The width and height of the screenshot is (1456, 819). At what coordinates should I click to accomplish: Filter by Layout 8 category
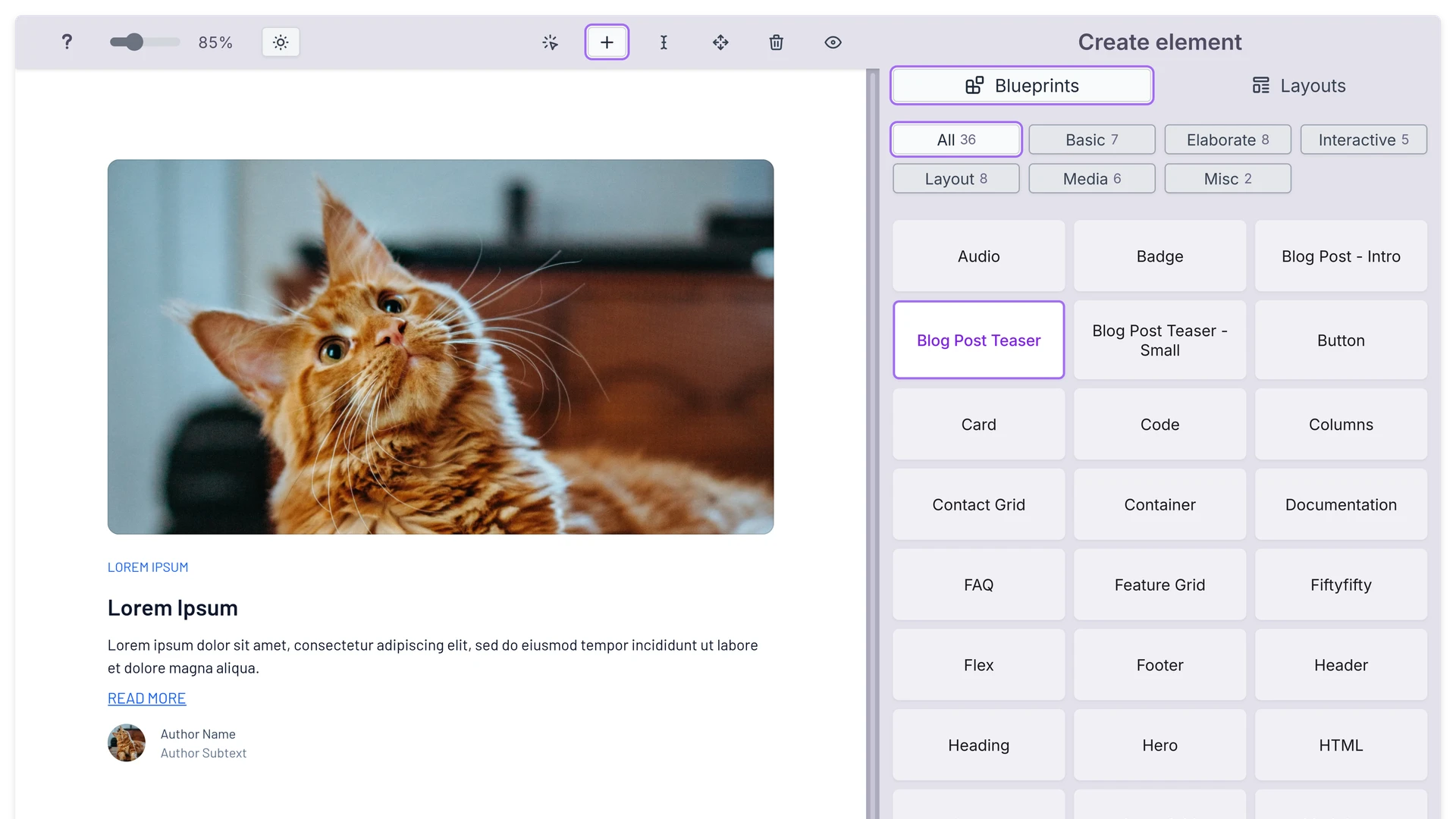pyautogui.click(x=956, y=179)
